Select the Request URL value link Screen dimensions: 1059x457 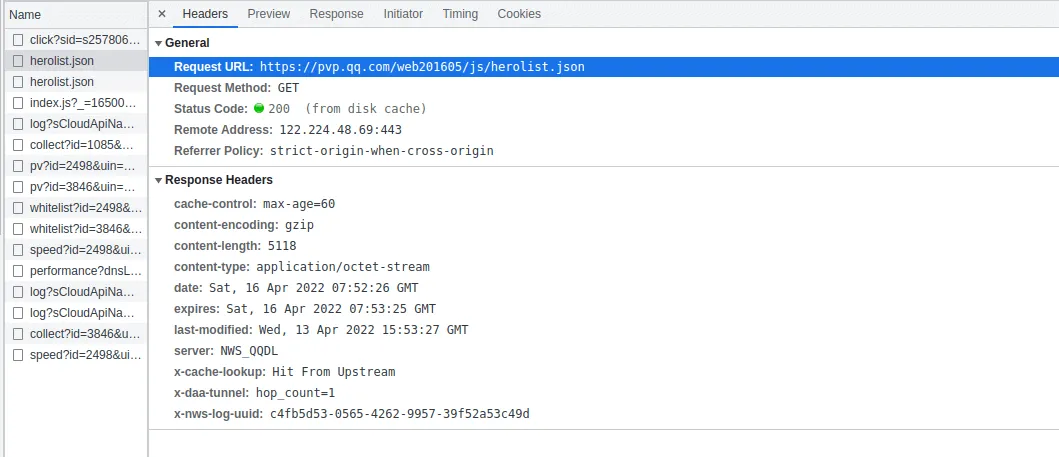coord(422,67)
